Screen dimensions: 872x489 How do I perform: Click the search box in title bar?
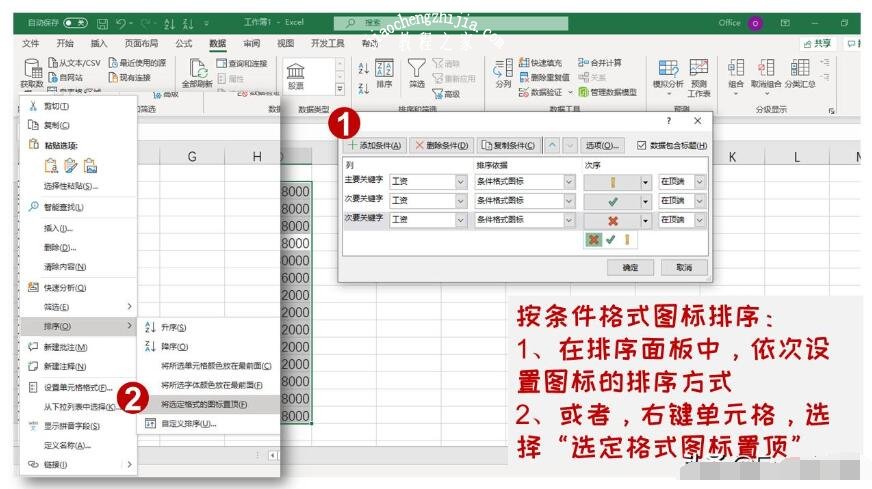451,23
